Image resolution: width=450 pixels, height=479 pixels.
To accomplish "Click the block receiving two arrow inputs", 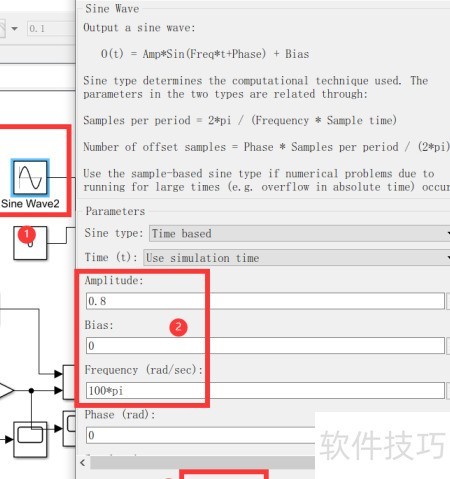I will 69,382.
